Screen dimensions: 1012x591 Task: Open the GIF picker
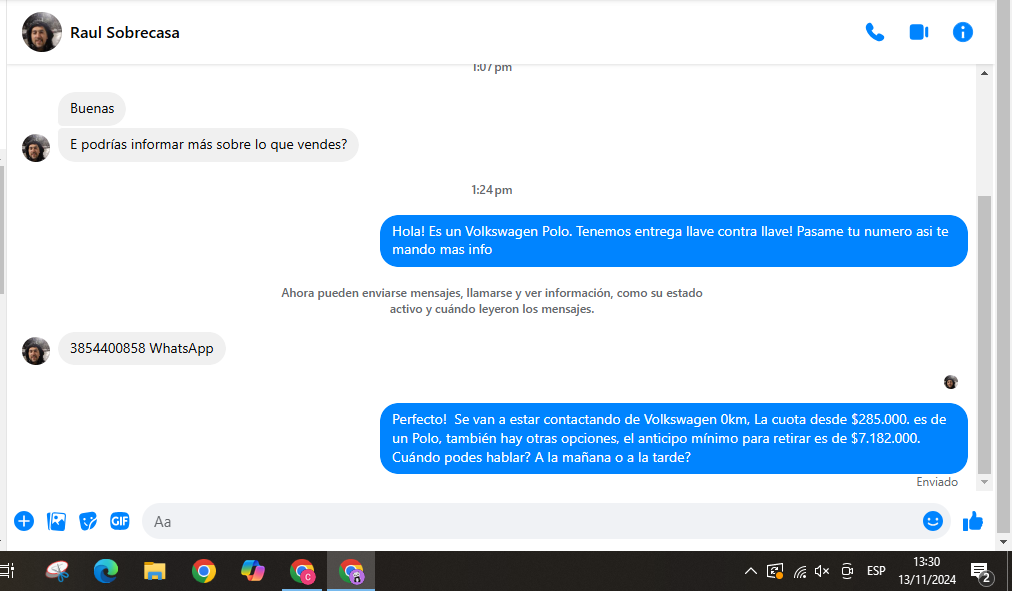[x=119, y=521]
